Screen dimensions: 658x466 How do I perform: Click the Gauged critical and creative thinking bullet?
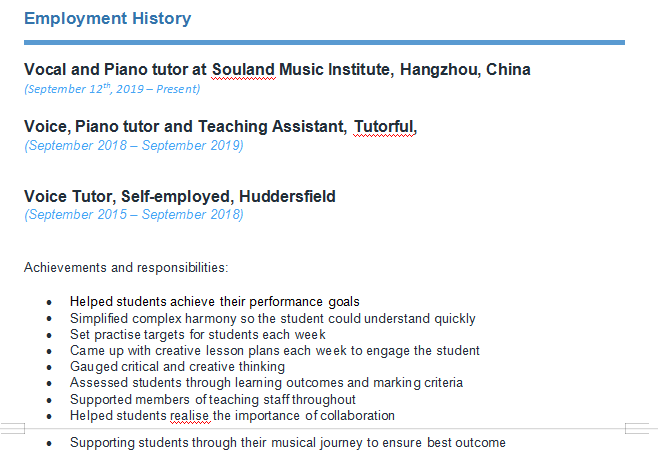tap(177, 366)
